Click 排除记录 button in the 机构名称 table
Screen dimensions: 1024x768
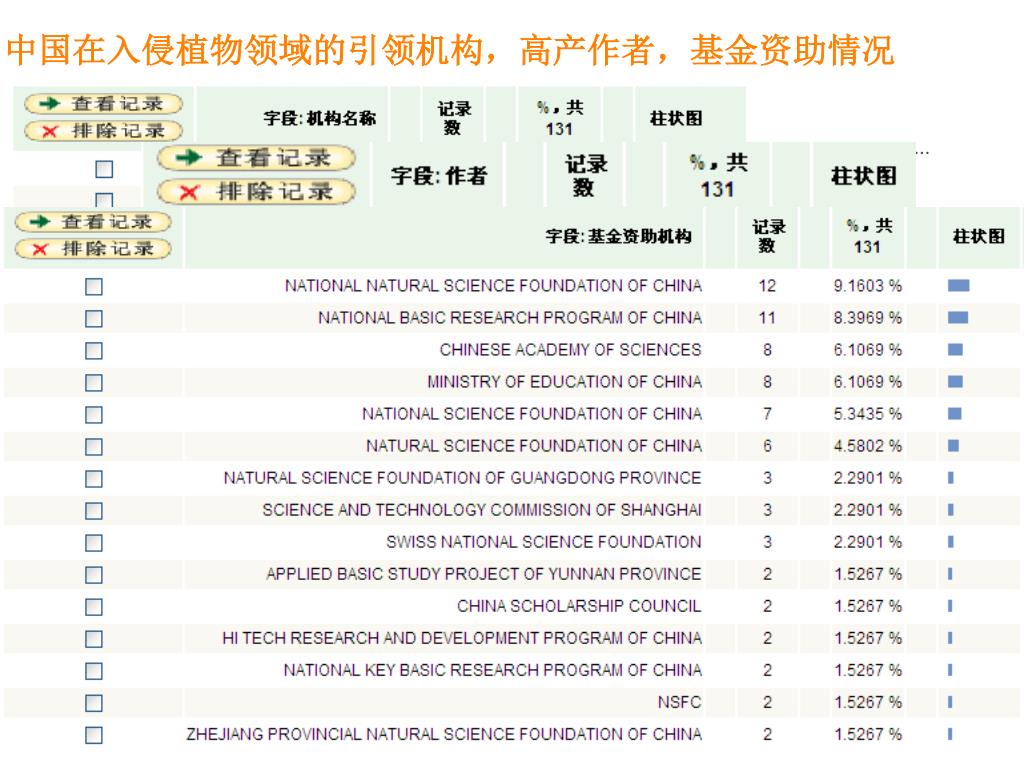point(103,131)
